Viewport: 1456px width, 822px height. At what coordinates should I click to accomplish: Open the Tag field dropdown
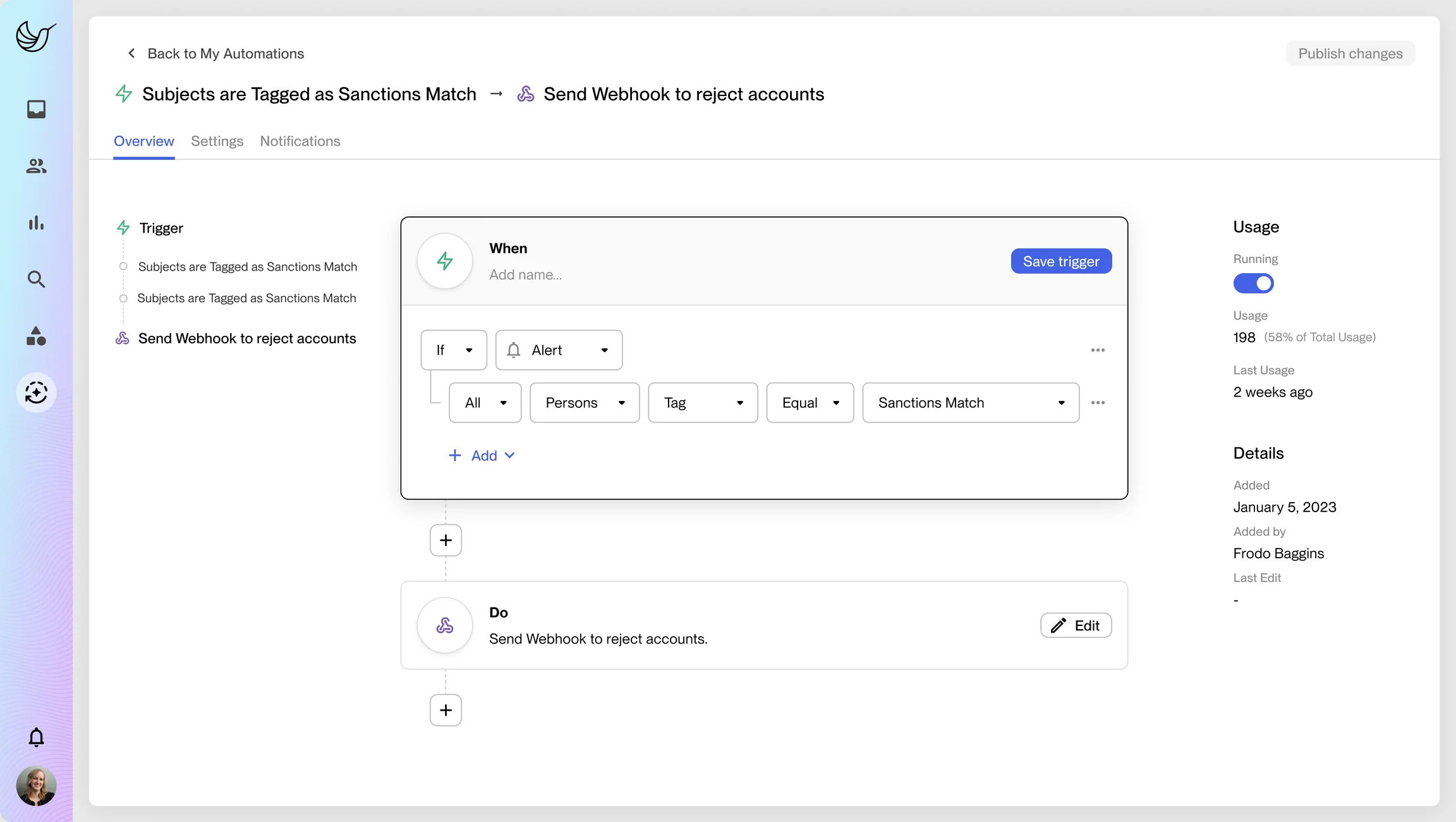click(703, 403)
